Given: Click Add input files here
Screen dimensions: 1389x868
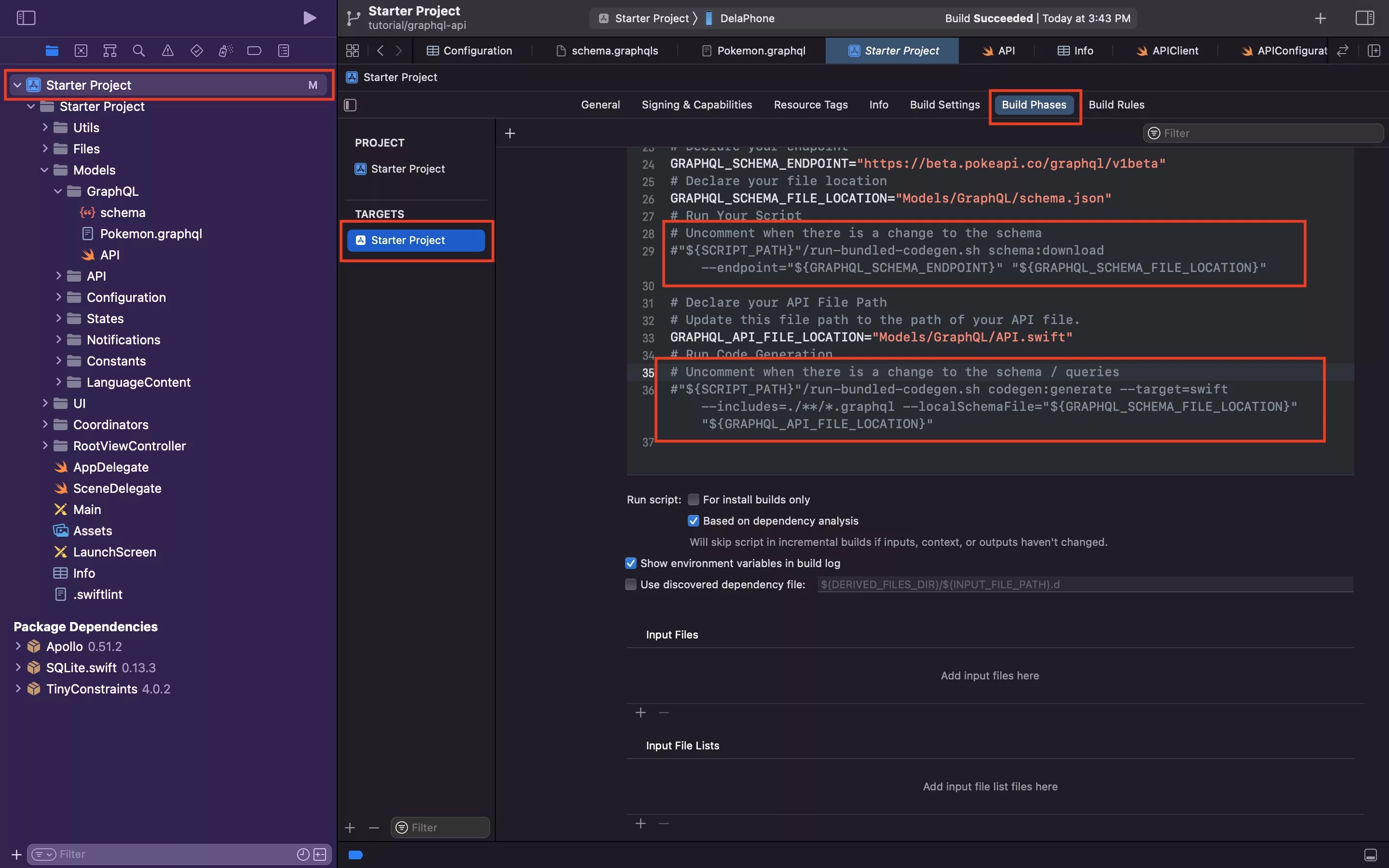Looking at the screenshot, I should click(990, 676).
